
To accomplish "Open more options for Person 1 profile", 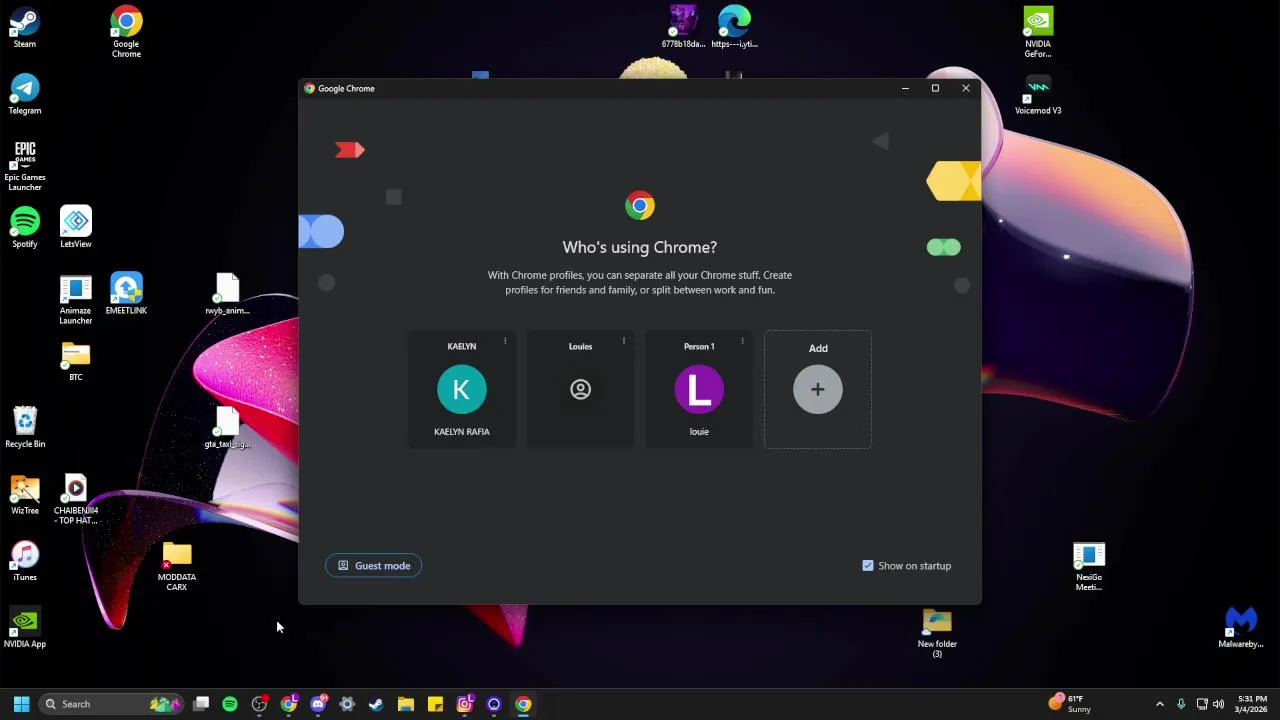I will pyautogui.click(x=742, y=342).
